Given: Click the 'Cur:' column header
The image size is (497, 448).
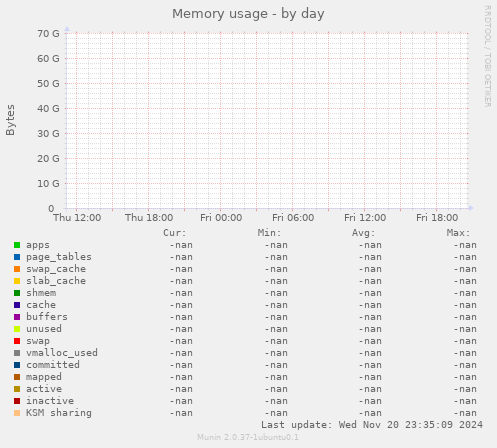Looking at the screenshot, I should point(175,233).
